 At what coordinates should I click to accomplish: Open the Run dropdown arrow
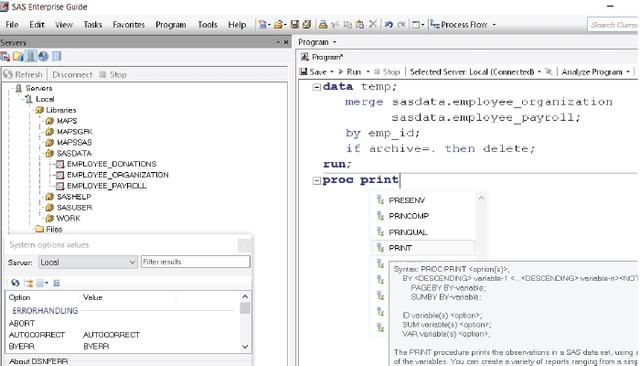(x=368, y=72)
